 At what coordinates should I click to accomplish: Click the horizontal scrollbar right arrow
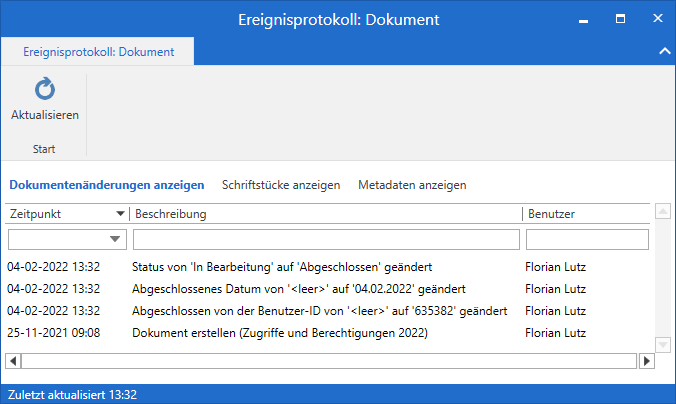pyautogui.click(x=643, y=360)
